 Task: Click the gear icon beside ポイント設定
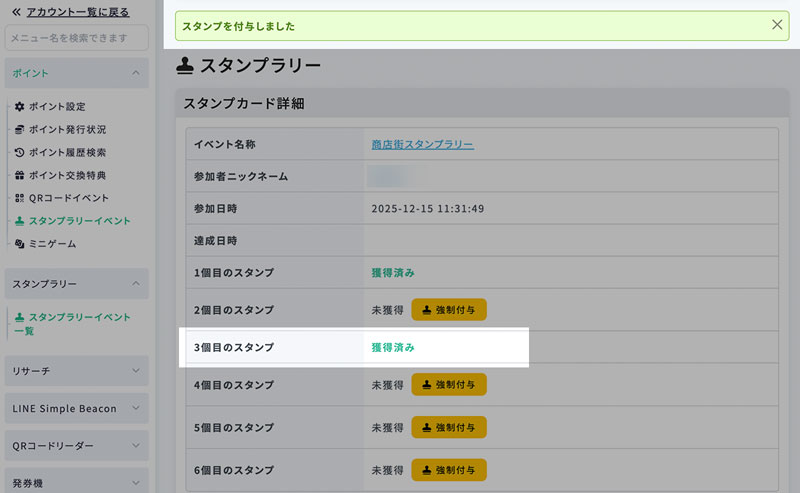point(20,107)
